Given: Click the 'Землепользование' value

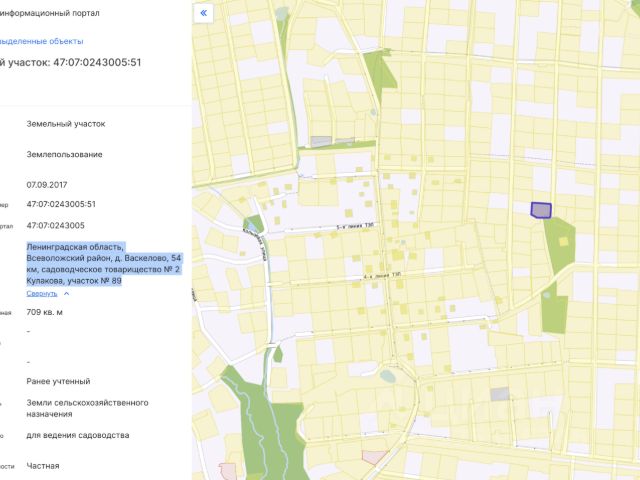Looking at the screenshot, I should tap(64, 154).
